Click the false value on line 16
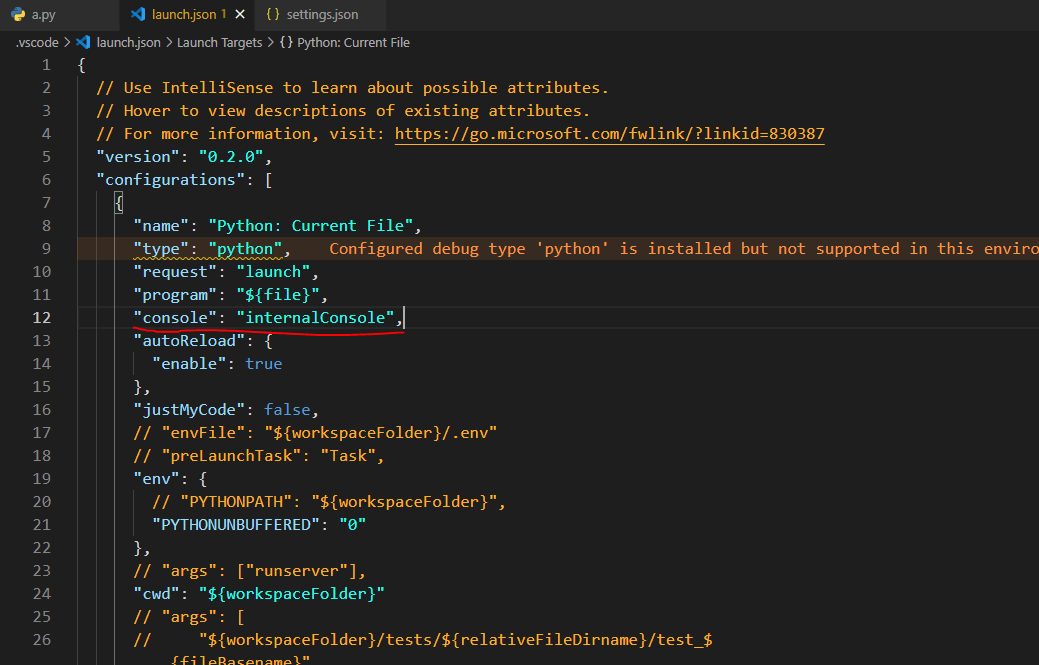This screenshot has height=665, width=1039. [x=287, y=409]
